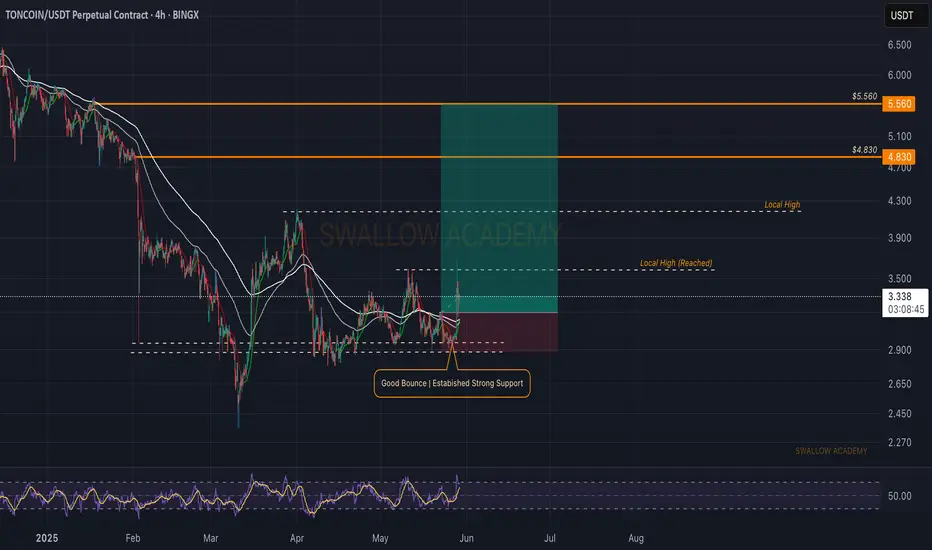Viewport: 932px width, 550px height.
Task: Click the Aug date axis label
Action: click(636, 538)
